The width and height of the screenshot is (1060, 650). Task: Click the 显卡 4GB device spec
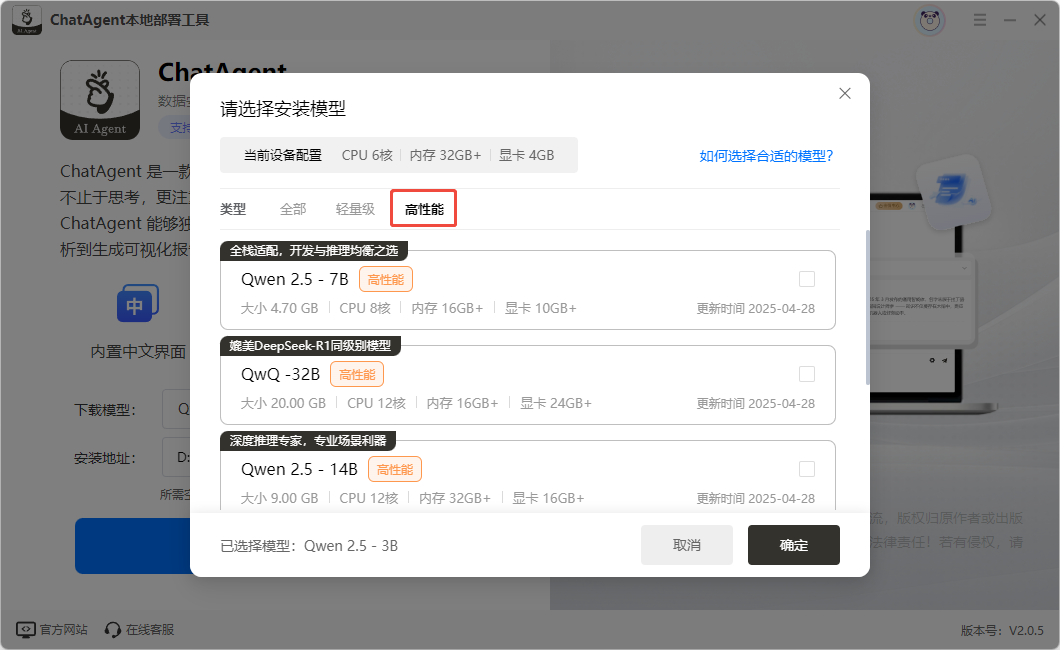point(526,155)
